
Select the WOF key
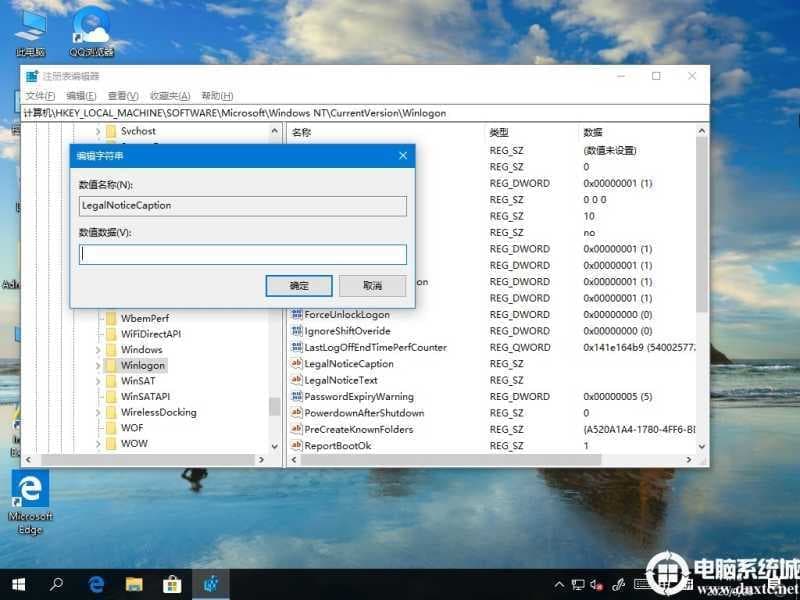pos(132,428)
